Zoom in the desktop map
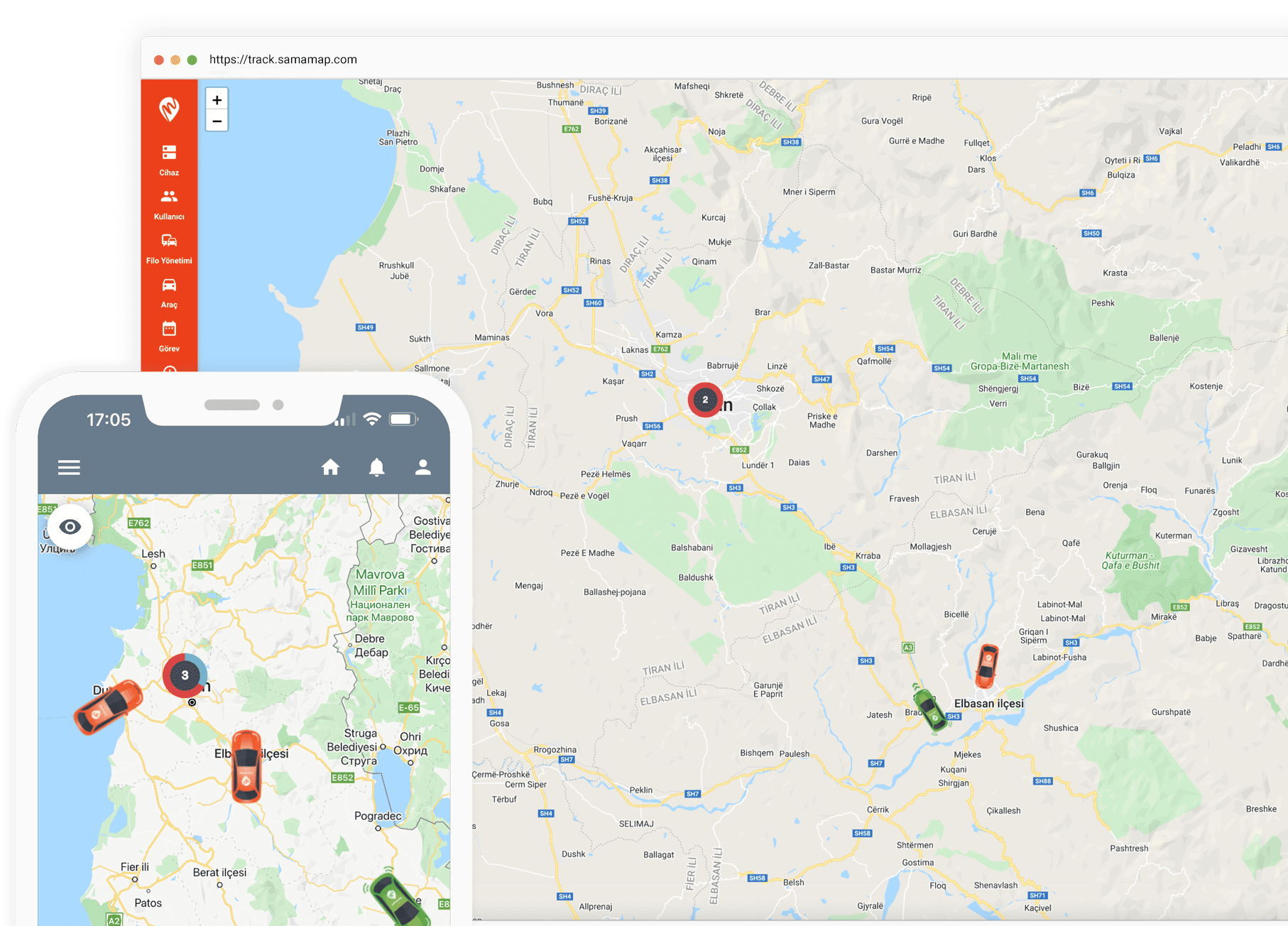Viewport: 1288px width, 926px height. tap(217, 100)
